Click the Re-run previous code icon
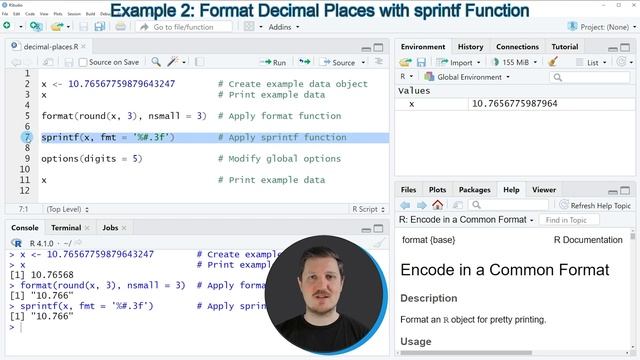The width and height of the screenshot is (640, 360). [304, 62]
